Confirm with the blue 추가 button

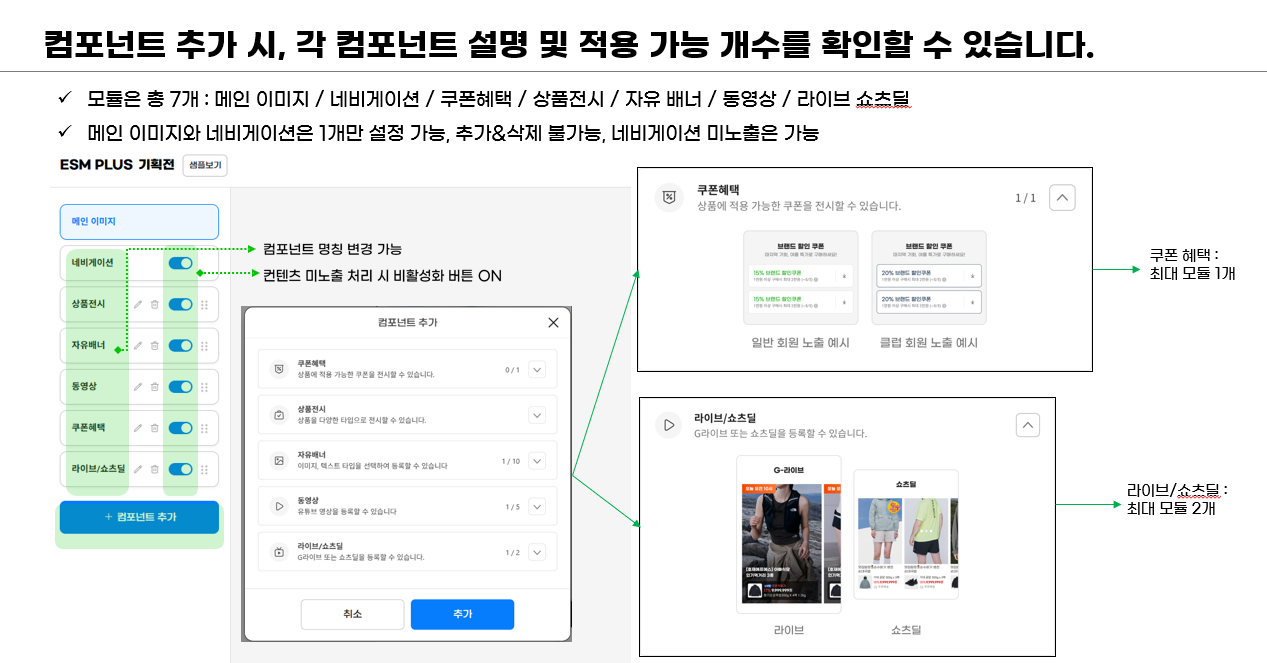point(462,614)
